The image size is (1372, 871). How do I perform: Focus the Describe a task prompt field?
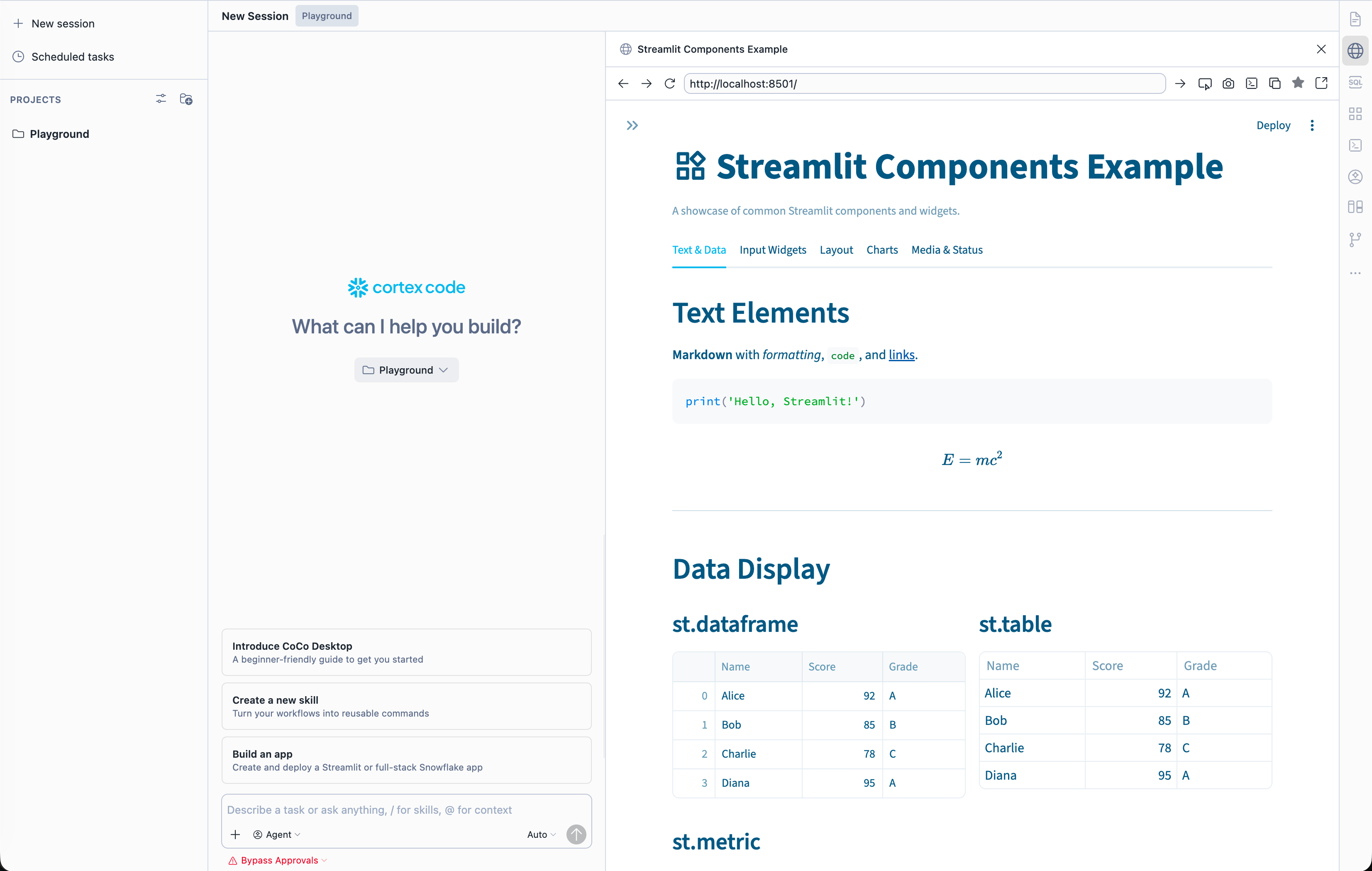pos(406,810)
